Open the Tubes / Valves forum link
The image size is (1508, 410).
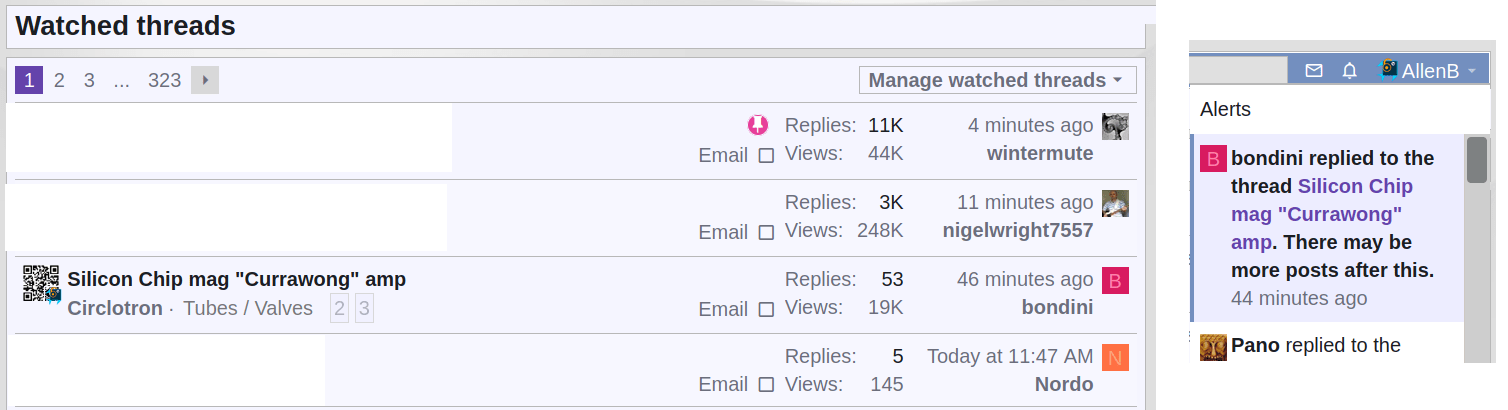tap(248, 308)
